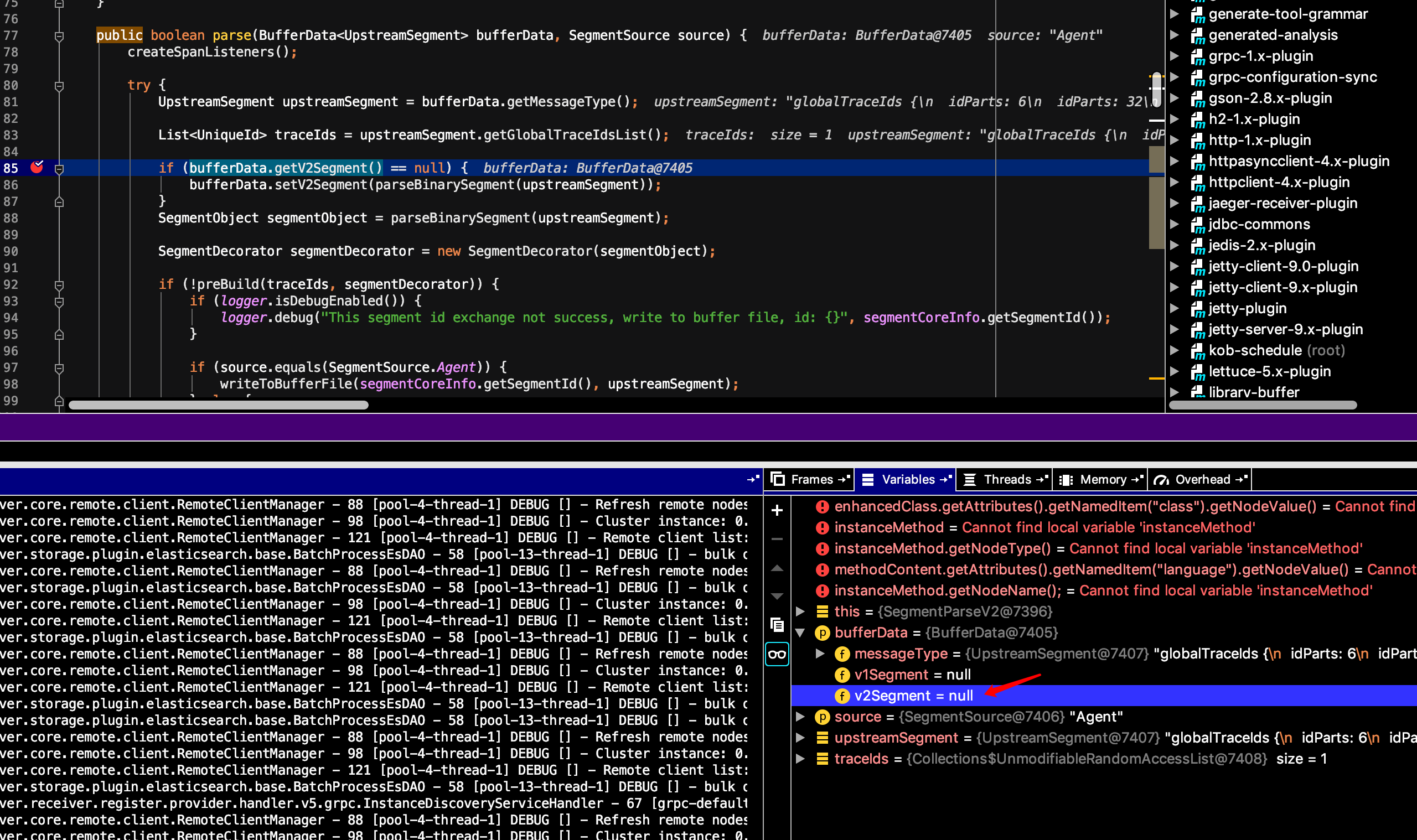Collapse the bufferData variable node
This screenshot has height=840, width=1417.
click(x=800, y=633)
